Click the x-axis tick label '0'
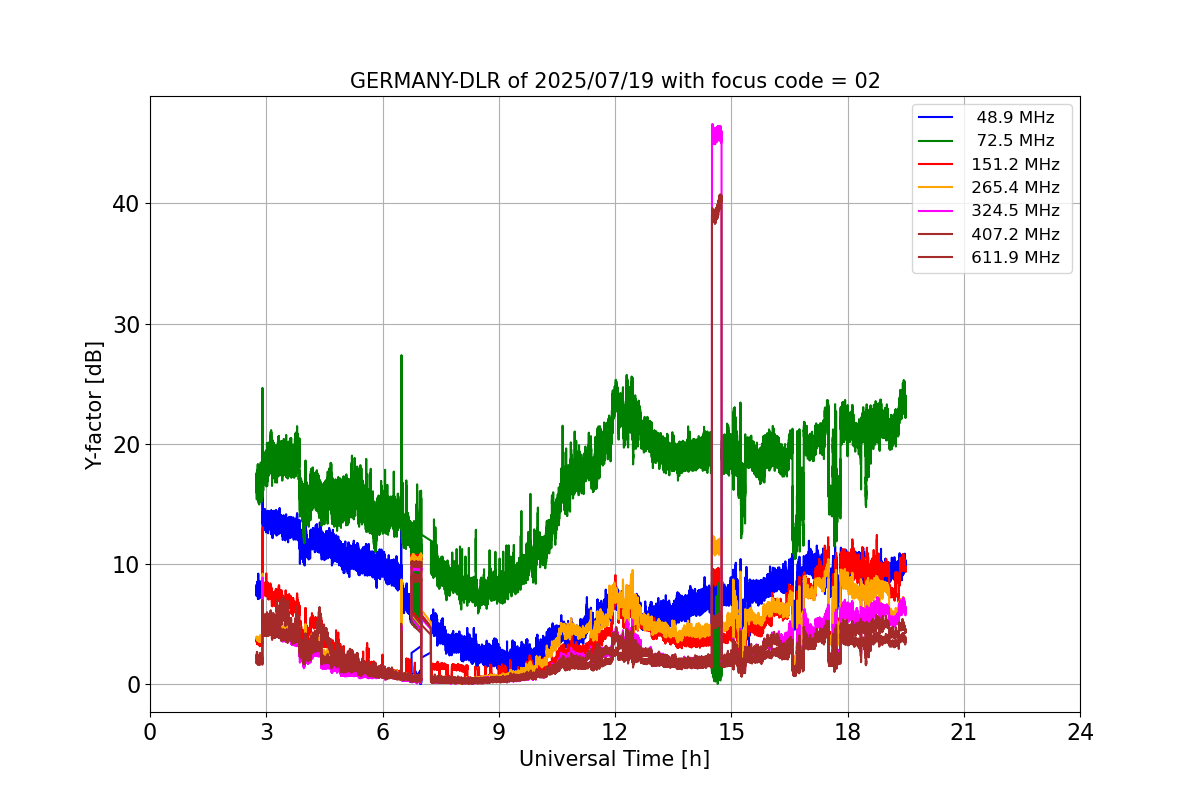 [150, 732]
